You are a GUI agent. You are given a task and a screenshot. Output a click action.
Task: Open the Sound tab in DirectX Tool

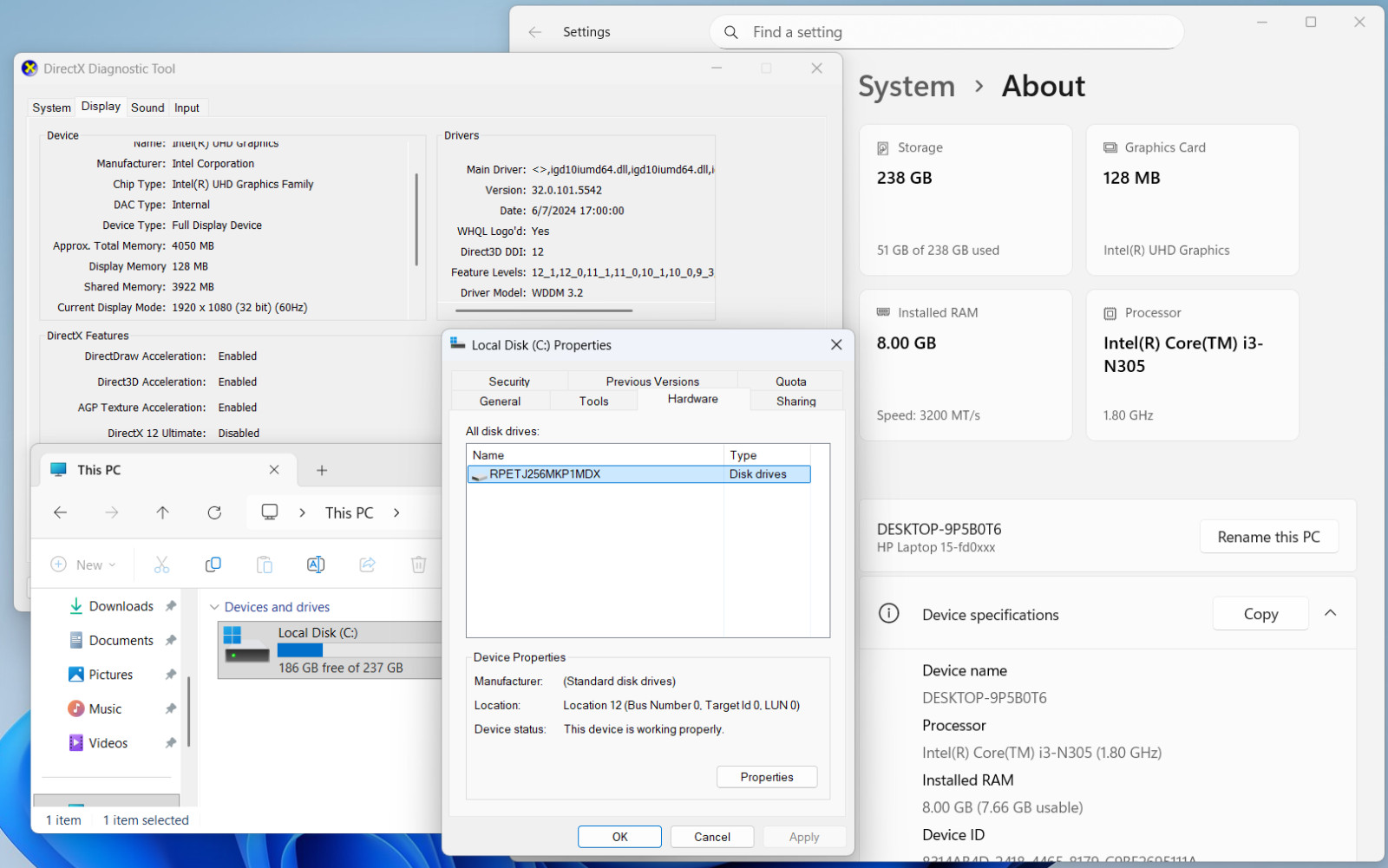coord(147,108)
